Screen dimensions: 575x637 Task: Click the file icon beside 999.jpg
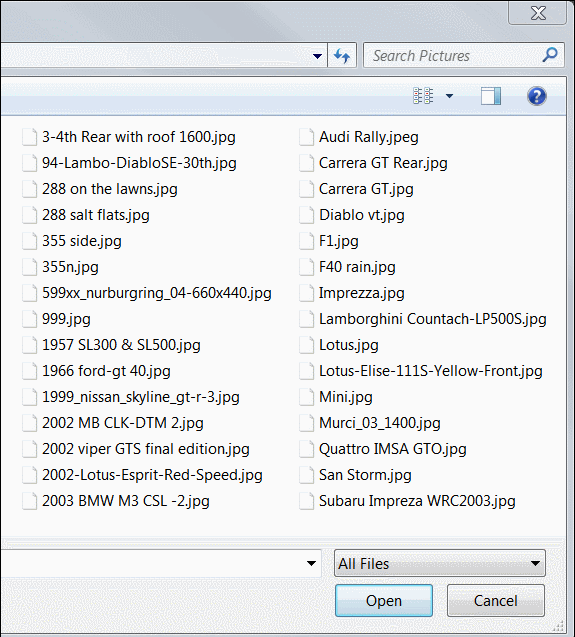(30, 319)
